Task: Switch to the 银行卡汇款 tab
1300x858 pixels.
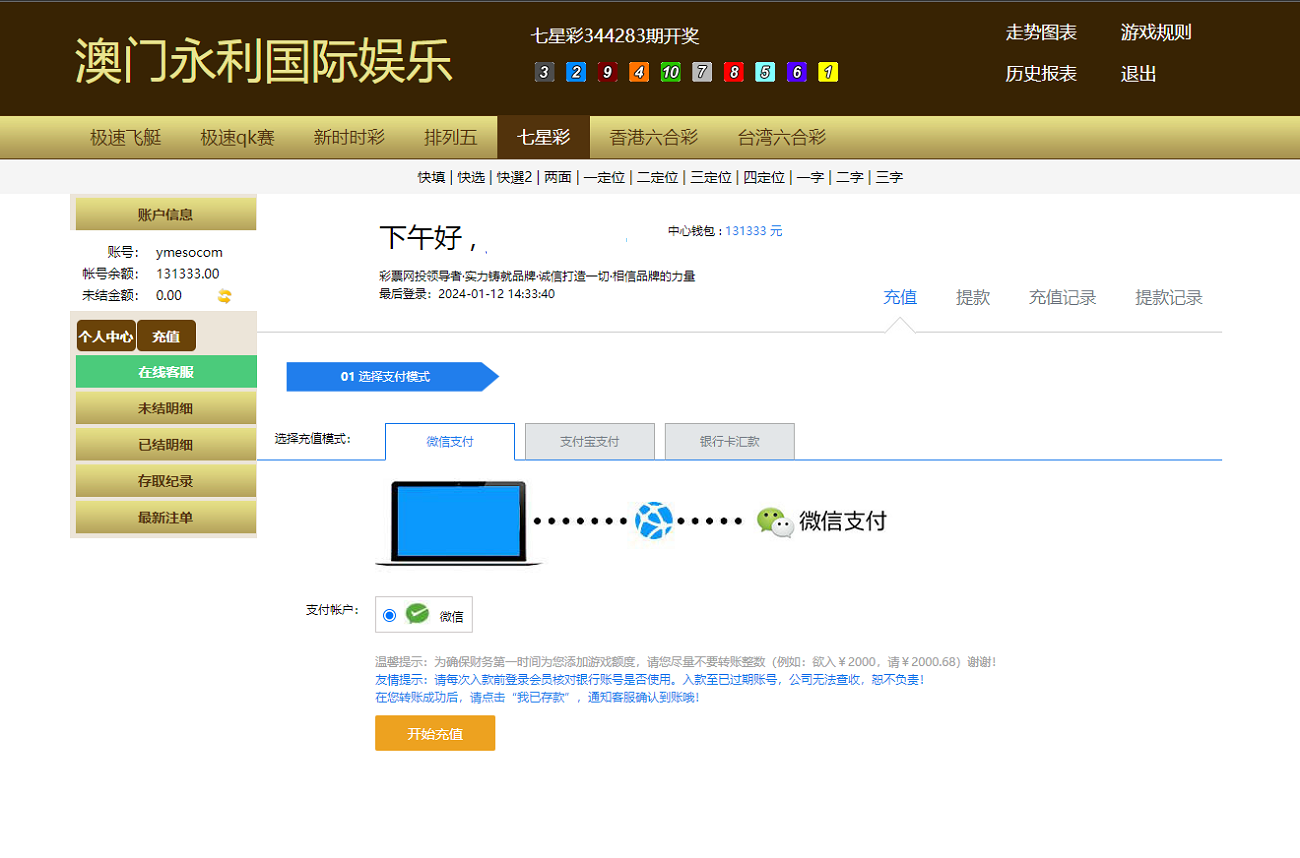Action: tap(729, 441)
